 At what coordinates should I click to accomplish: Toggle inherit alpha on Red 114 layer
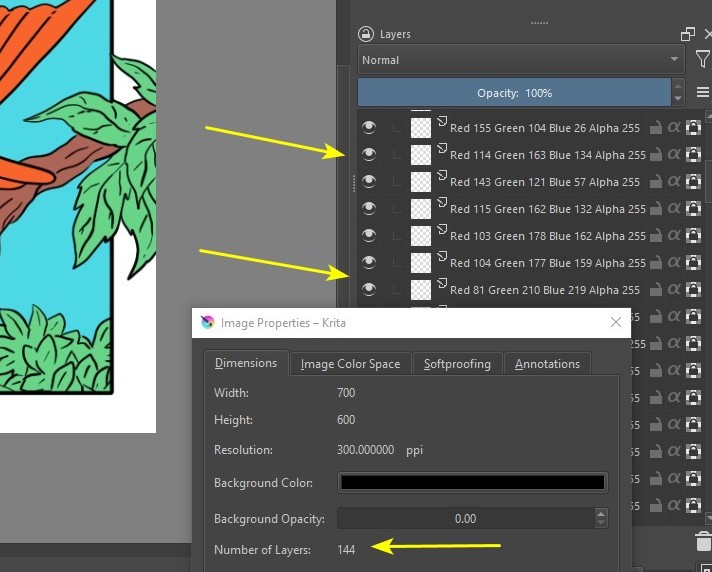673,155
